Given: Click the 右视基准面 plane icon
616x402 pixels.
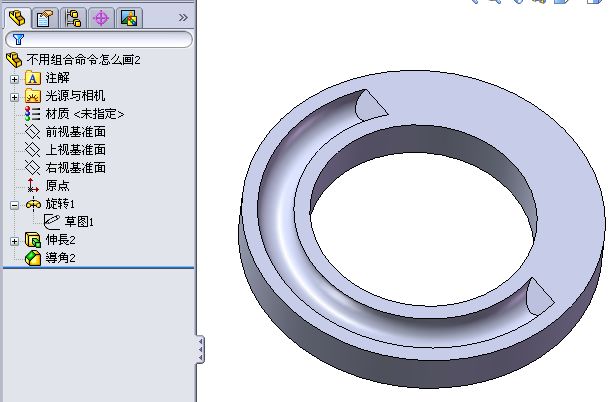Looking at the screenshot, I should point(32,168).
